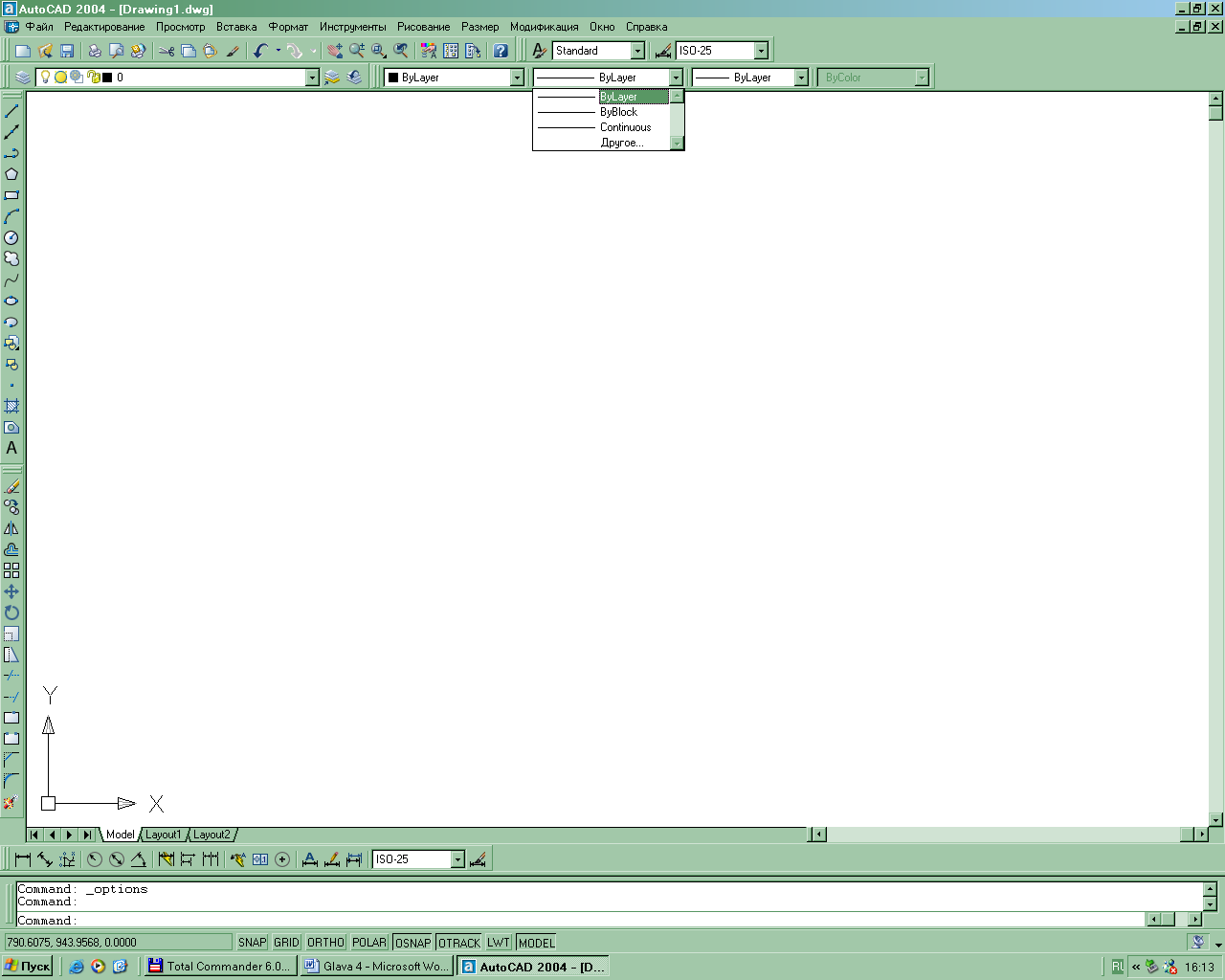The width and height of the screenshot is (1225, 980).
Task: Toggle POLAR tracking
Action: tap(369, 943)
